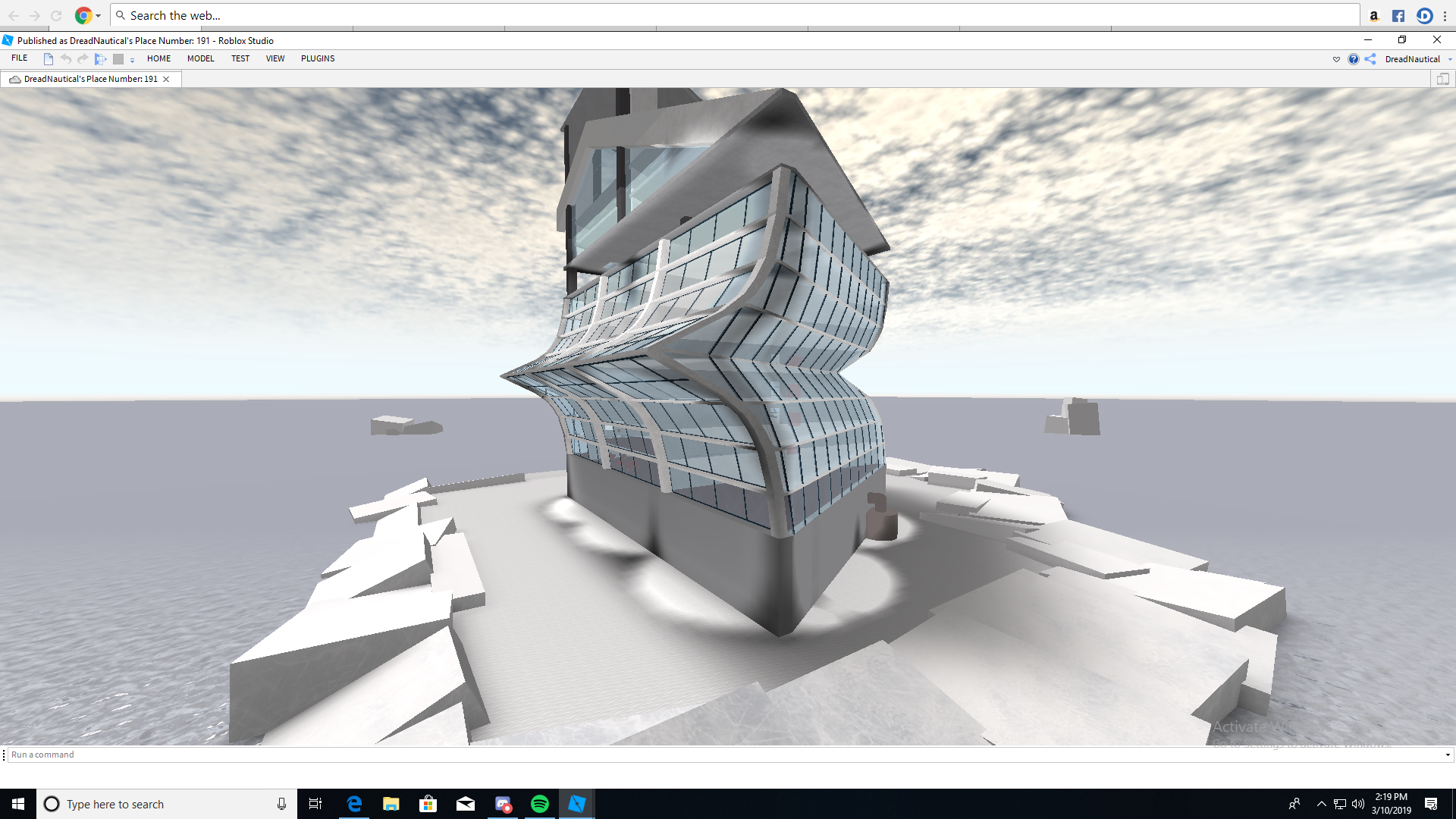Redo the last action via the redo arrow
The image size is (1456, 819).
tap(83, 58)
